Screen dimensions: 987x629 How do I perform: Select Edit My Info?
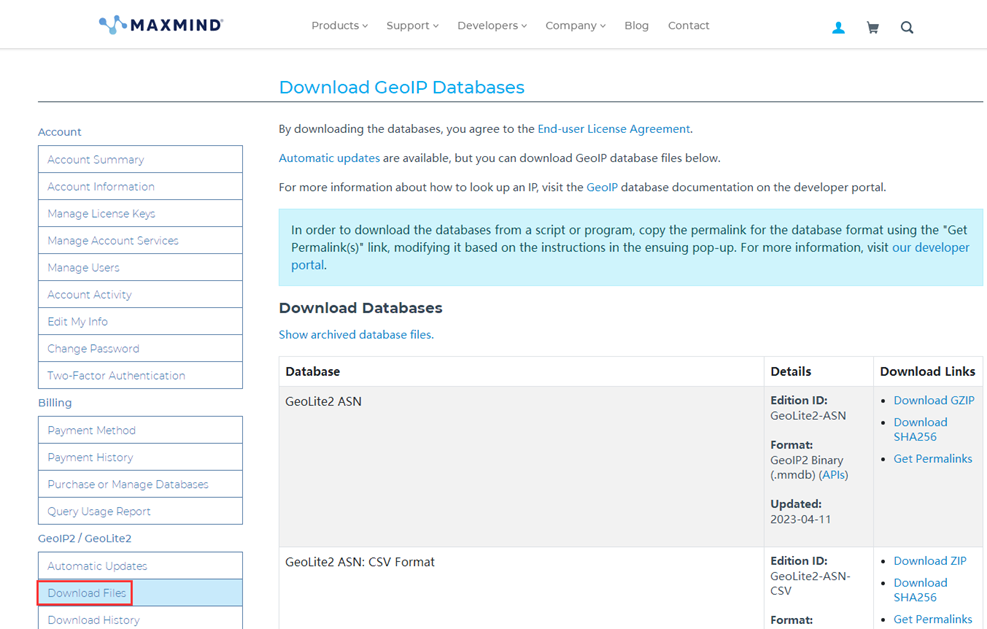point(140,322)
